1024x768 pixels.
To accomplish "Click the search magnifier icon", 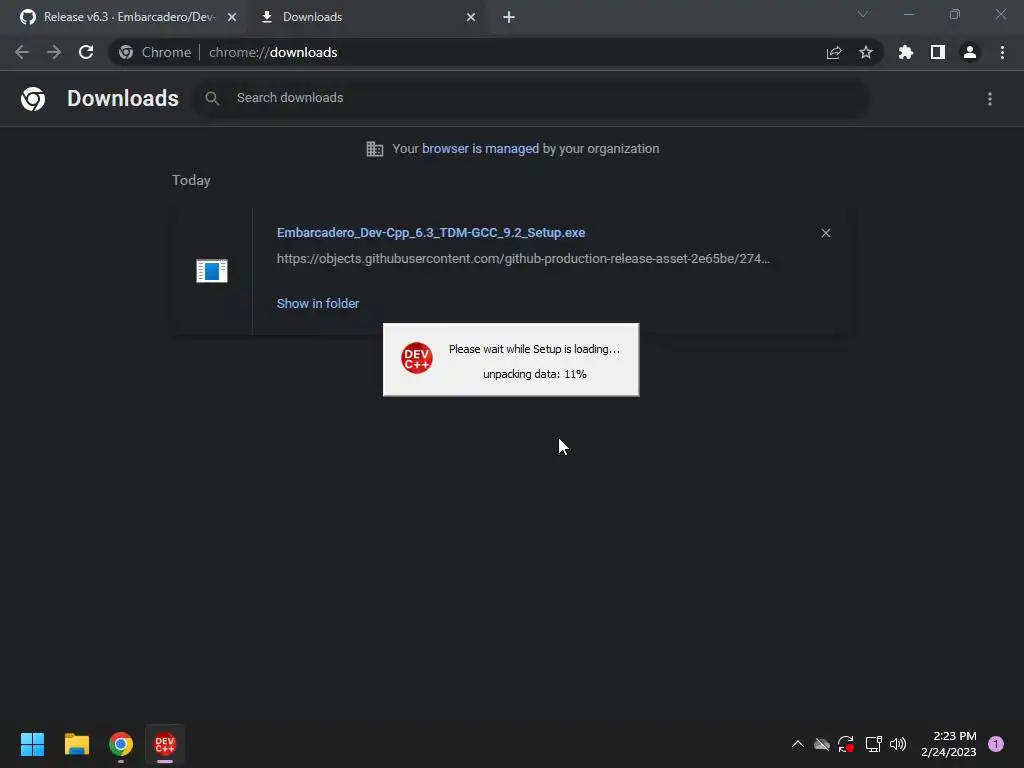I will (x=212, y=98).
